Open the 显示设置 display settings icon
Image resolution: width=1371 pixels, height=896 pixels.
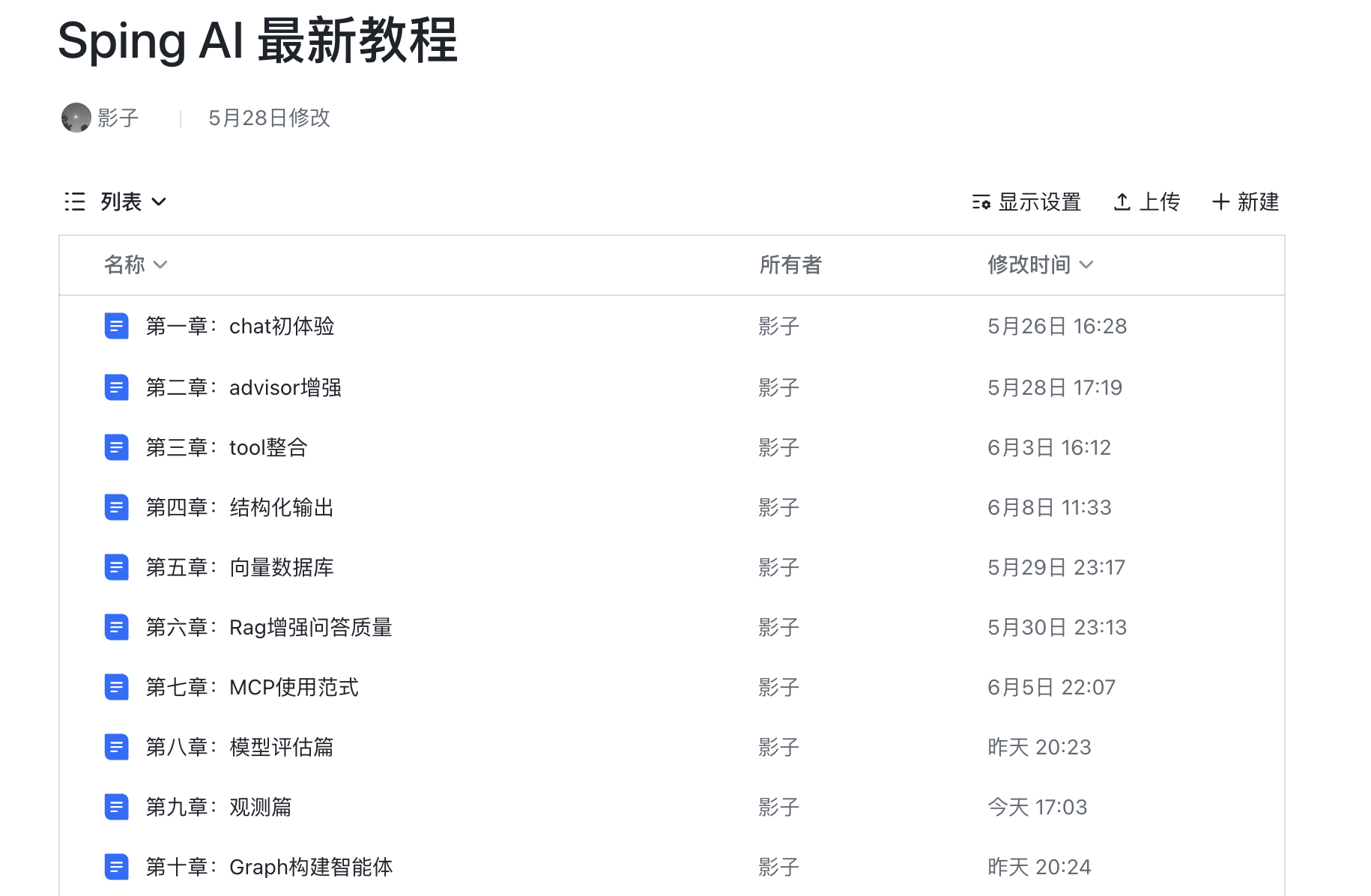click(981, 202)
